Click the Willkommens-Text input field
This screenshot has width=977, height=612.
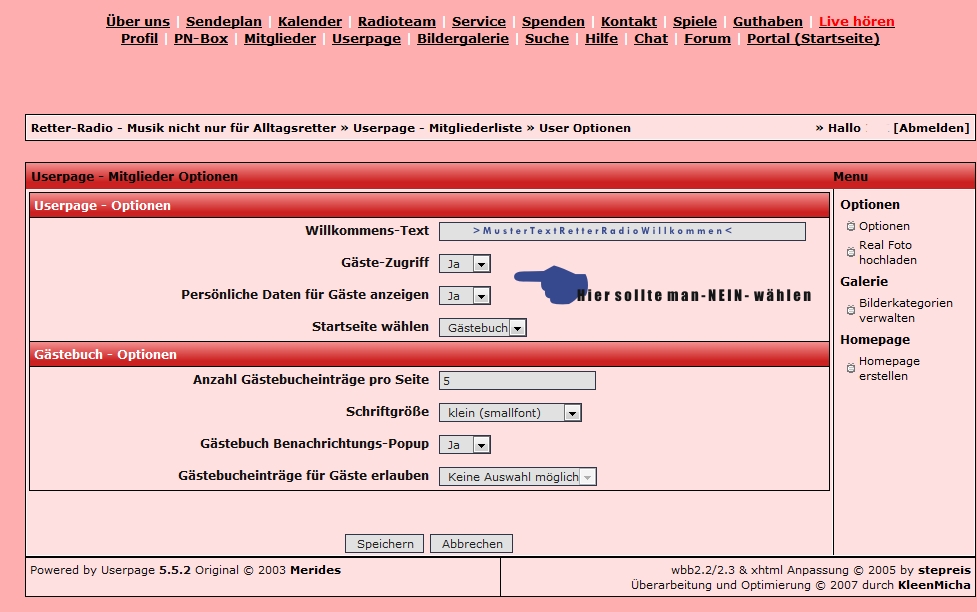click(x=621, y=231)
